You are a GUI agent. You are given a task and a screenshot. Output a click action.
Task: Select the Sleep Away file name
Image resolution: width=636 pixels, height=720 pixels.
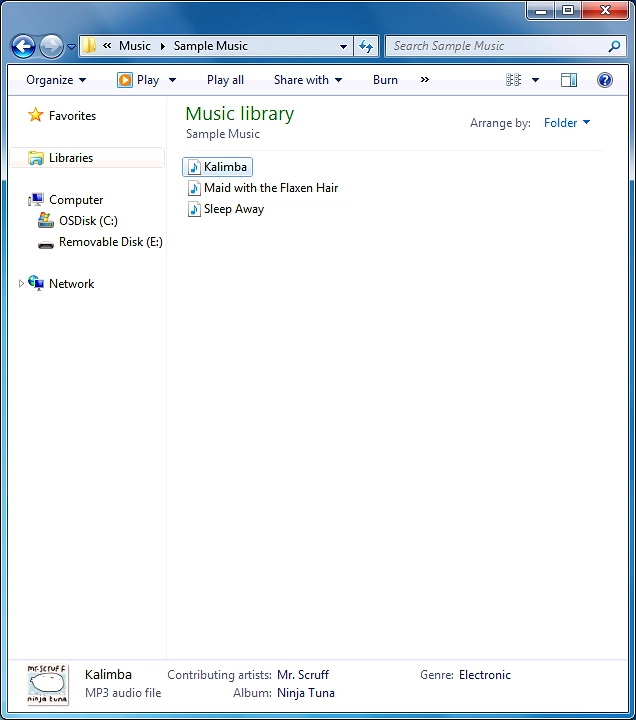click(x=234, y=209)
